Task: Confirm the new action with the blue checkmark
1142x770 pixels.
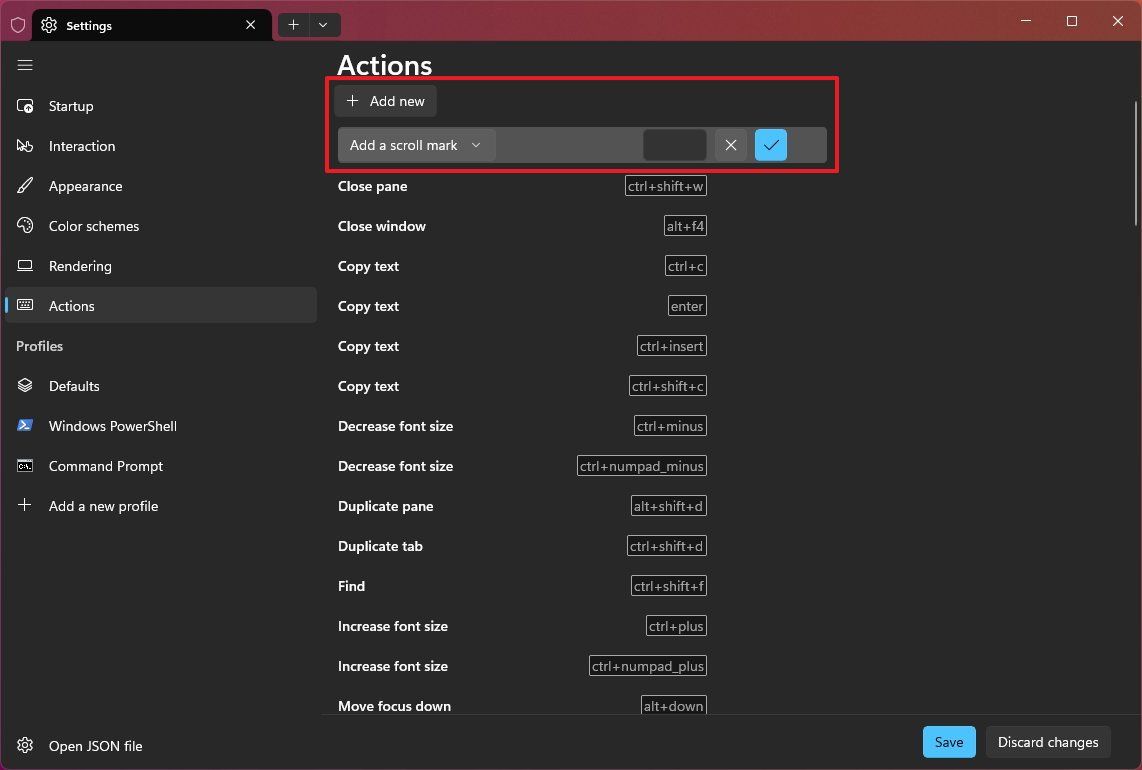Action: click(x=770, y=145)
